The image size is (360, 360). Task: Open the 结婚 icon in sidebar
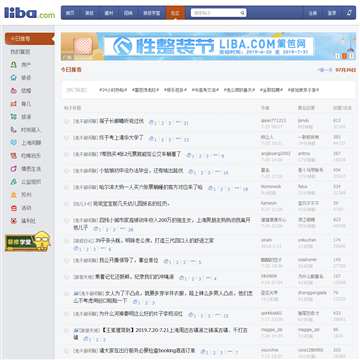14,91
